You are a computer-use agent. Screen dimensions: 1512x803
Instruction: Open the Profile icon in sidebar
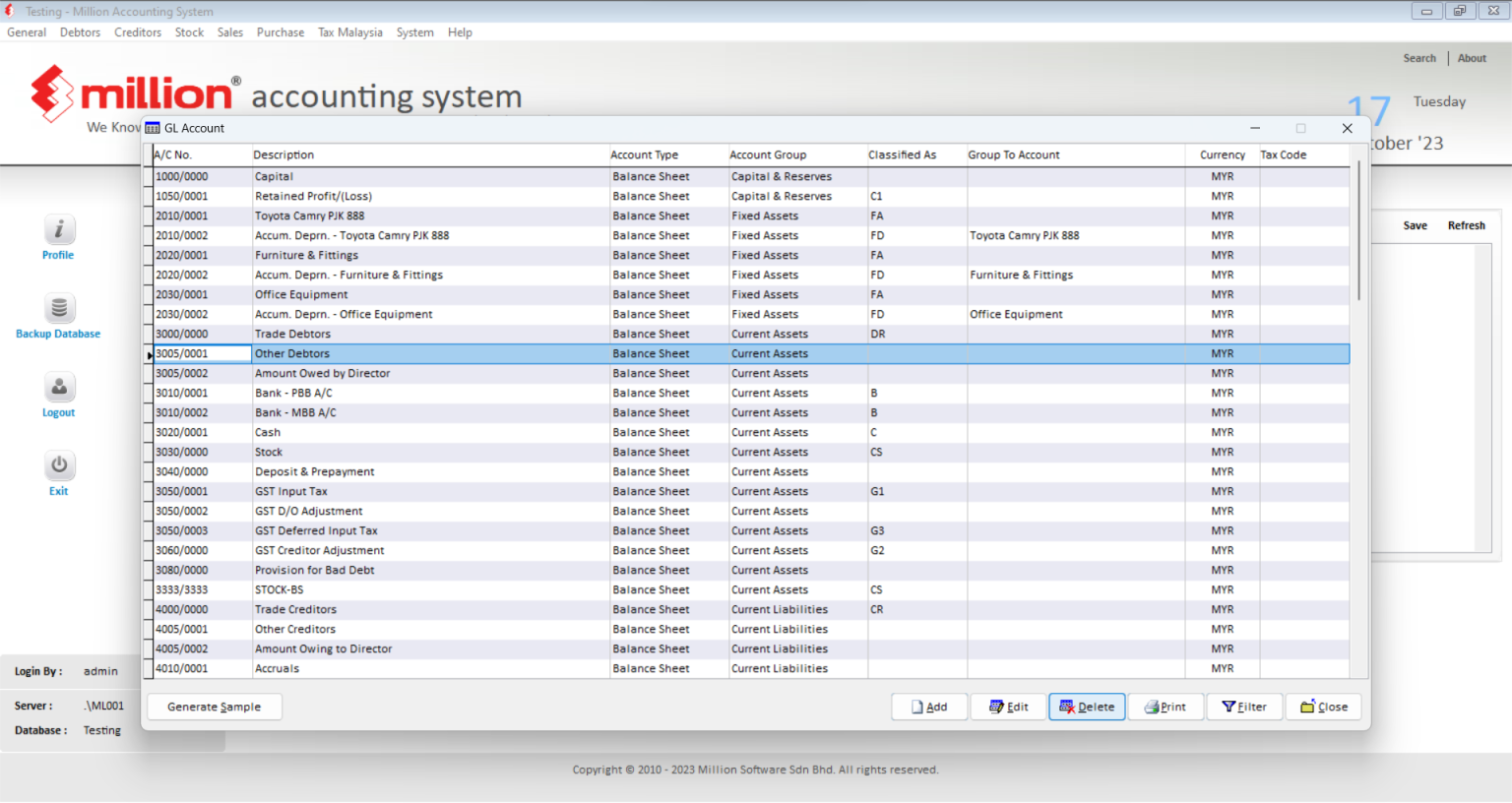(x=59, y=230)
